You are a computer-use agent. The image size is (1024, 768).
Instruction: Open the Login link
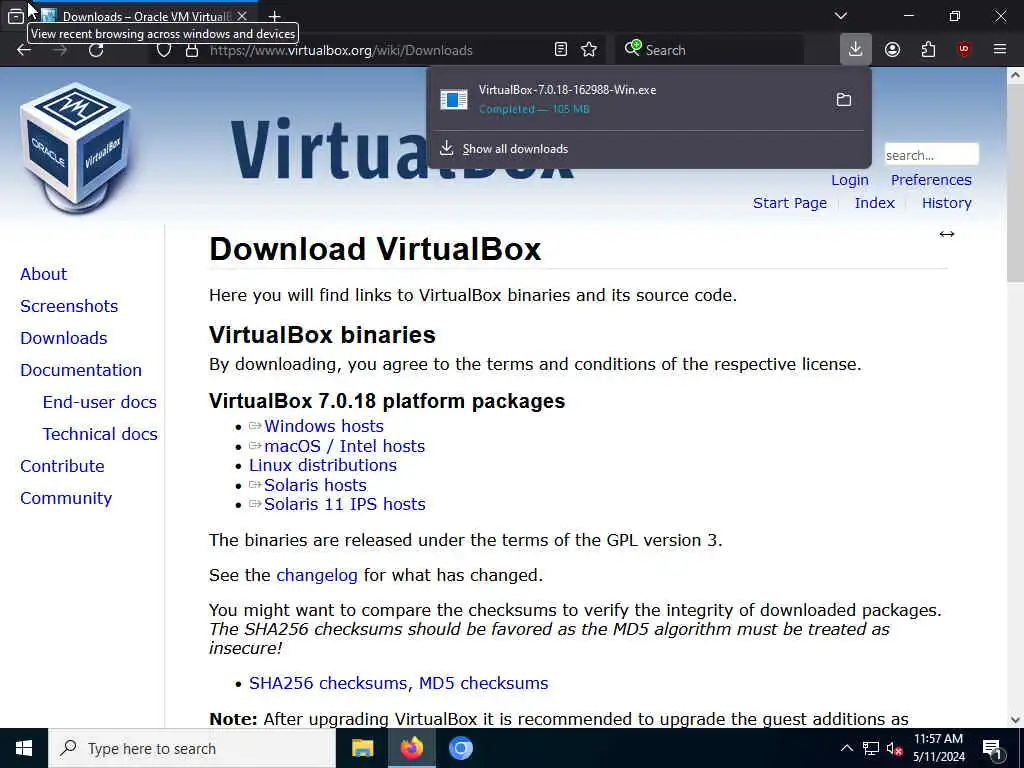(x=850, y=180)
